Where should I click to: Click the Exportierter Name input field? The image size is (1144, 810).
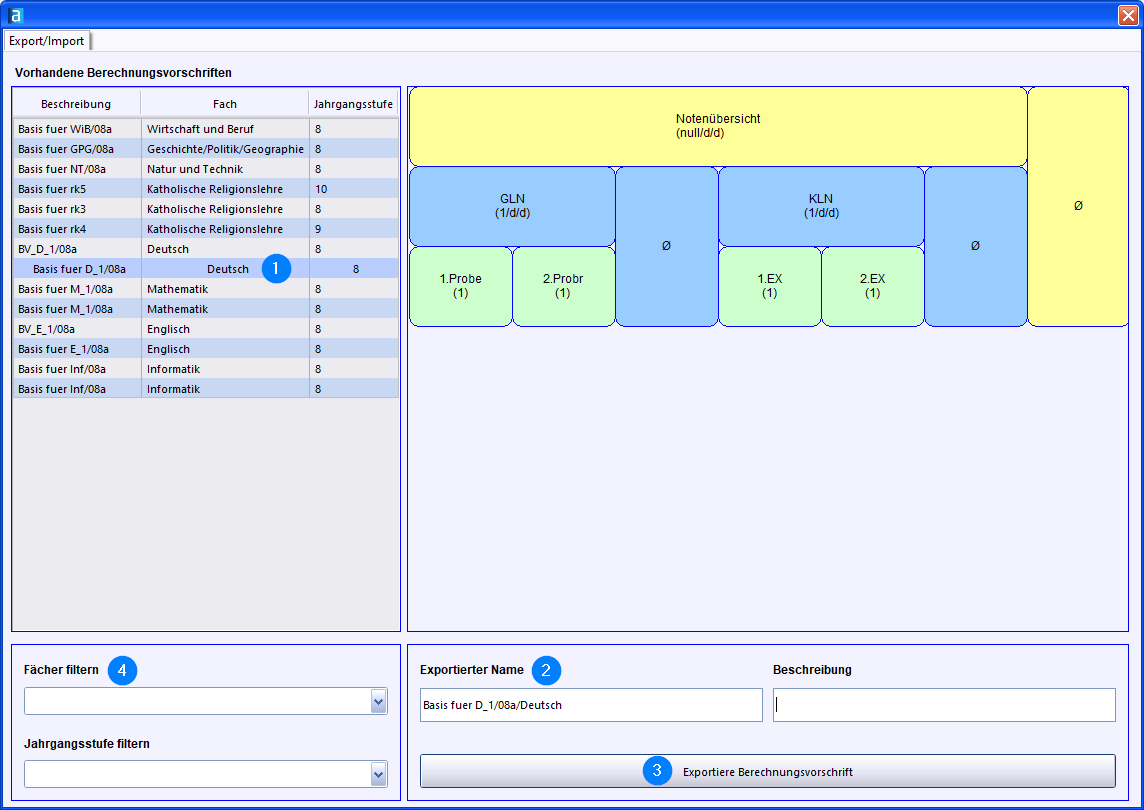[x=591, y=705]
